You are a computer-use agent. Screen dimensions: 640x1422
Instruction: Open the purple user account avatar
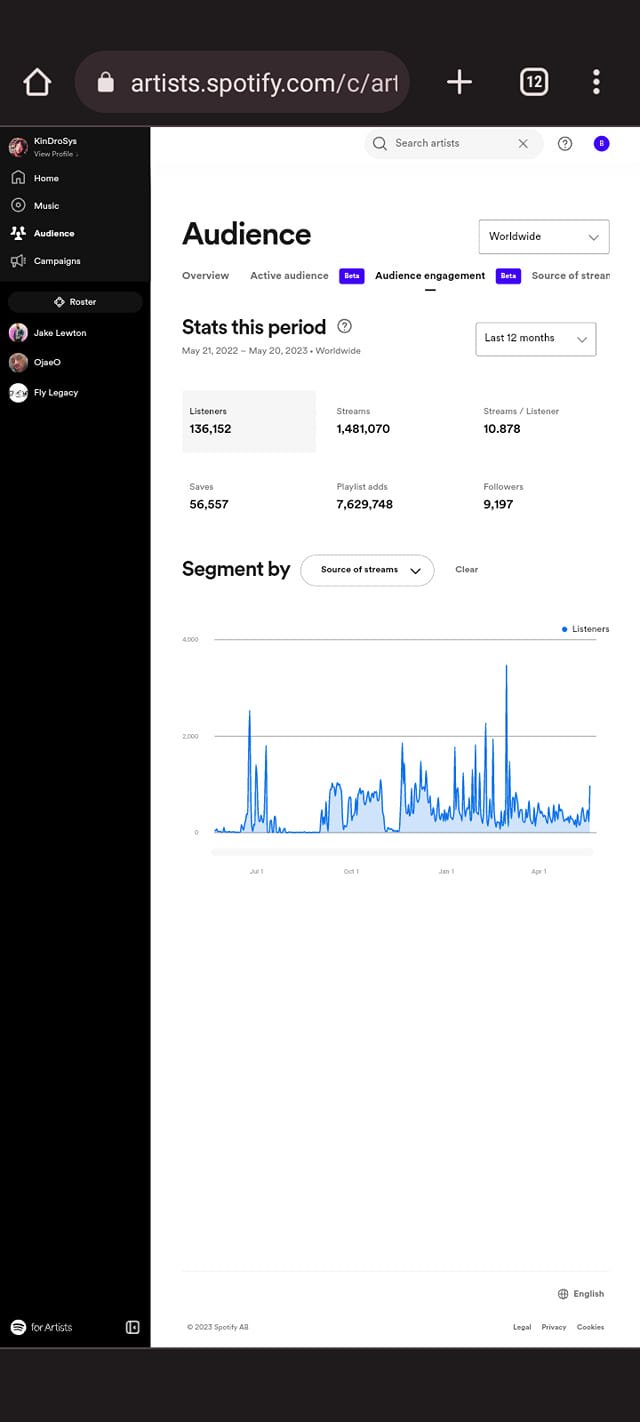point(601,144)
